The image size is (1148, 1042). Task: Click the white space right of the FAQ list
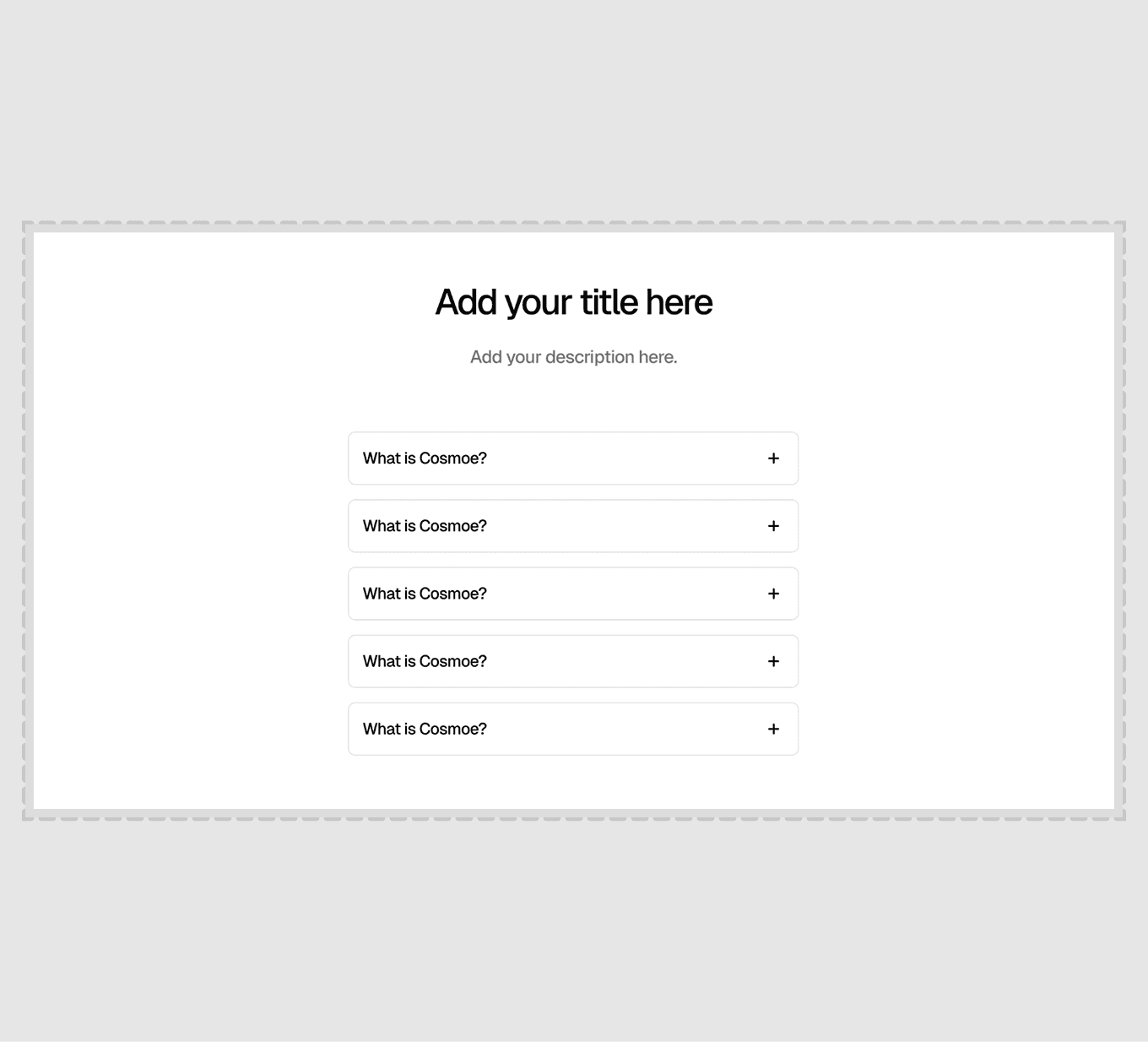point(956,591)
